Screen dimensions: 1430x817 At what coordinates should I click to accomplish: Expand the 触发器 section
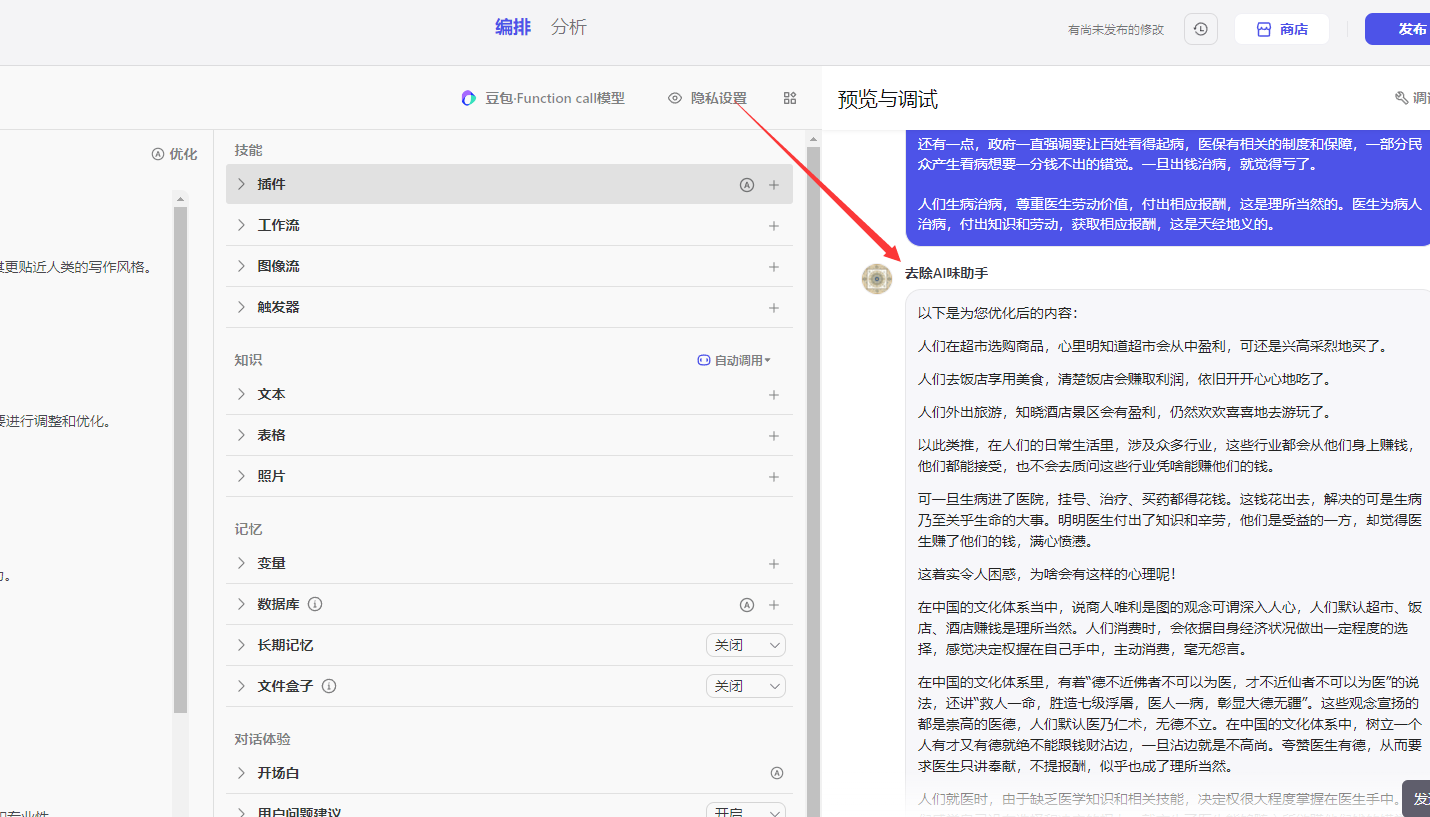click(241, 307)
